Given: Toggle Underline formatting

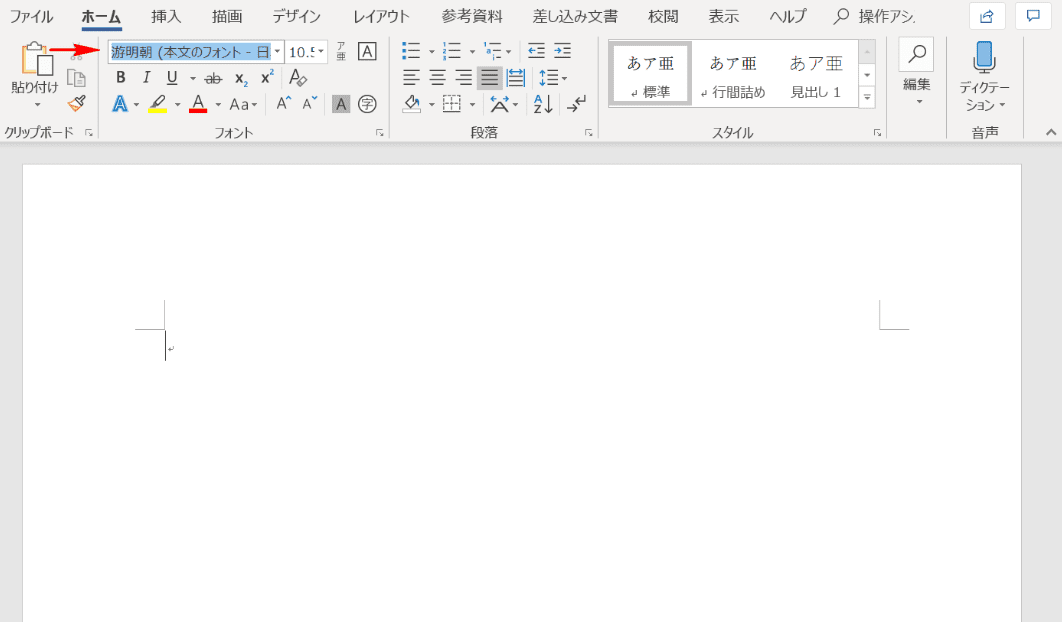Looking at the screenshot, I should [172, 78].
